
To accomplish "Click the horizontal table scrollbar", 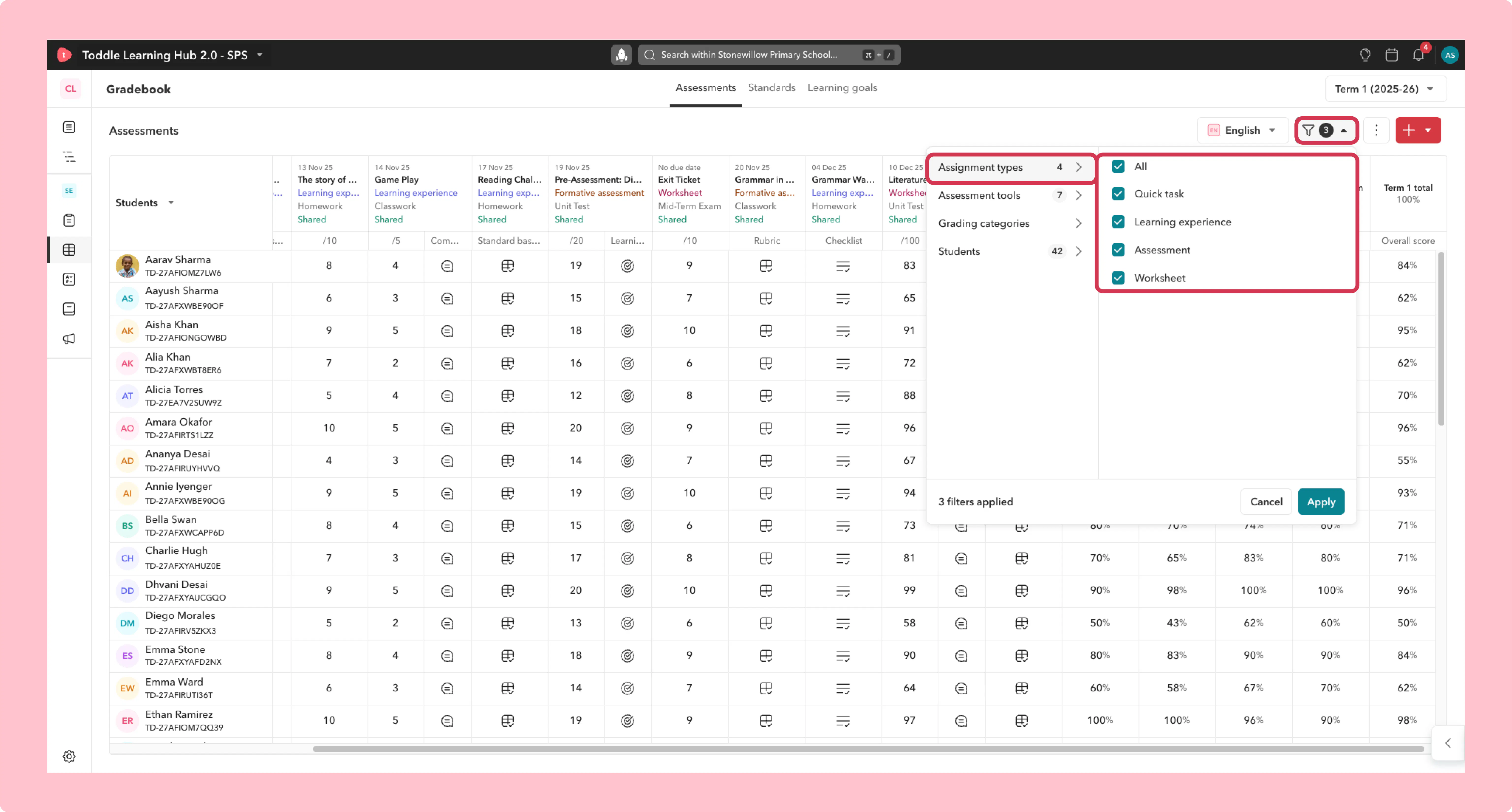I will (x=869, y=749).
